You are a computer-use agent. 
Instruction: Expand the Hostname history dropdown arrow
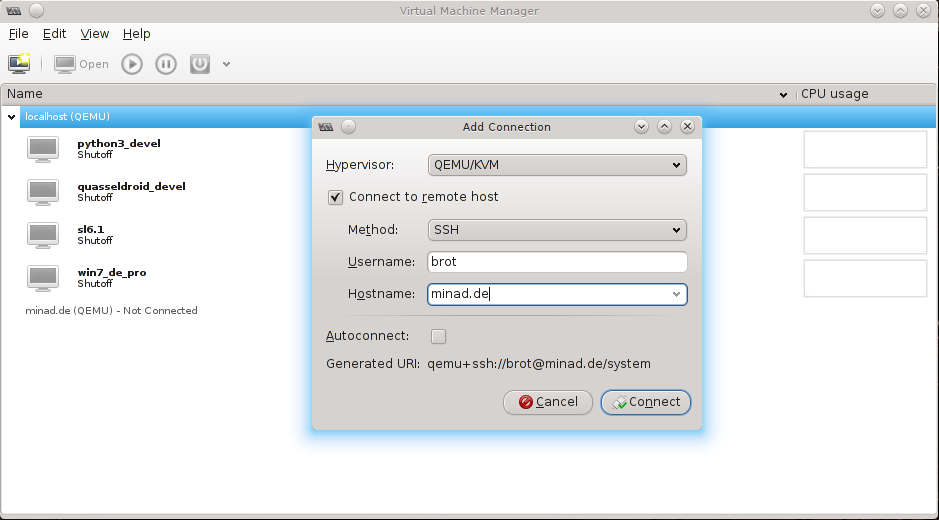(676, 294)
